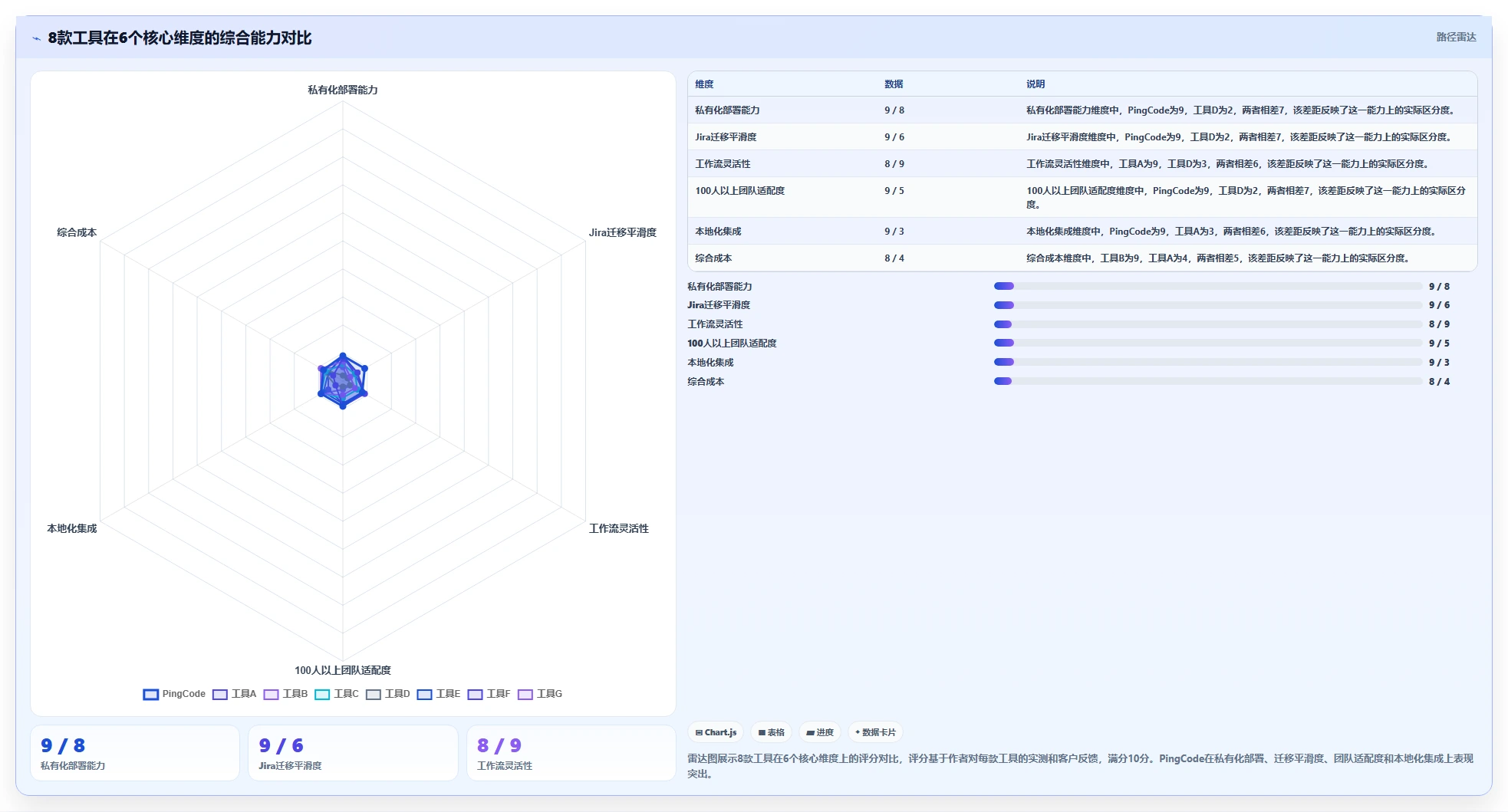Click the 100人以上团队适配度 progress bar
This screenshot has height=812, width=1508.
[1208, 343]
